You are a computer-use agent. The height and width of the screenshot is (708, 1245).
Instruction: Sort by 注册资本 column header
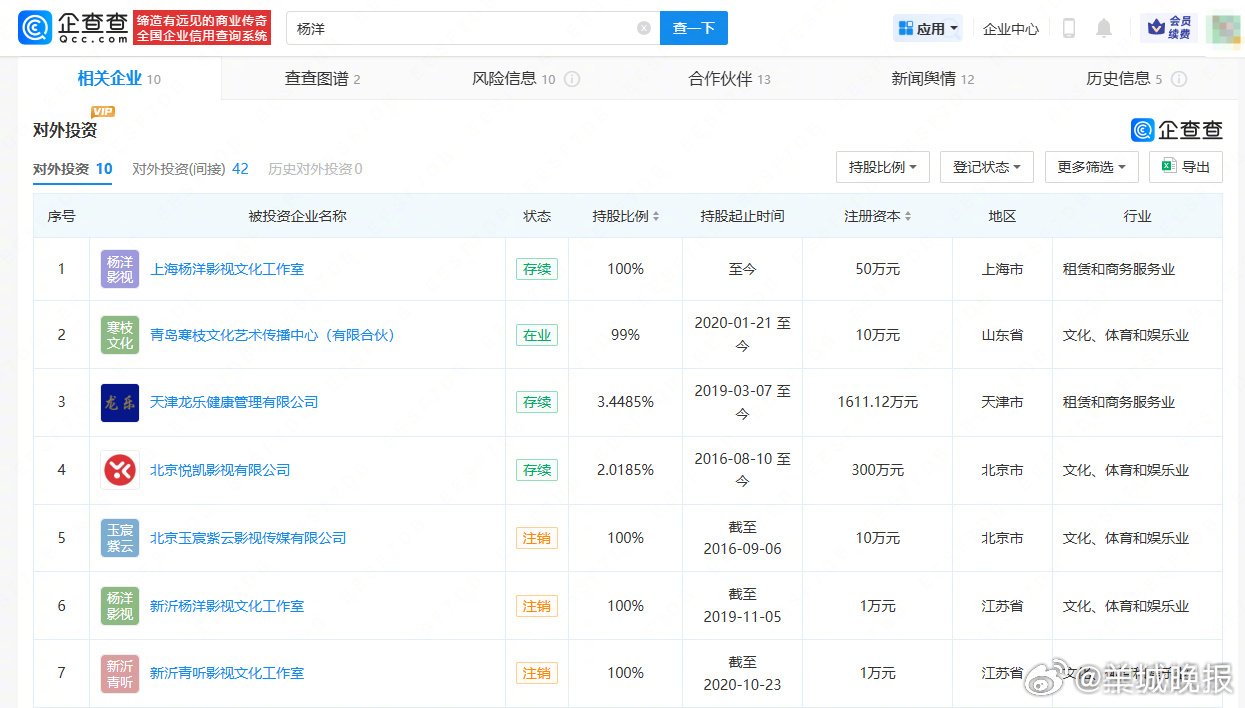pyautogui.click(x=877, y=216)
